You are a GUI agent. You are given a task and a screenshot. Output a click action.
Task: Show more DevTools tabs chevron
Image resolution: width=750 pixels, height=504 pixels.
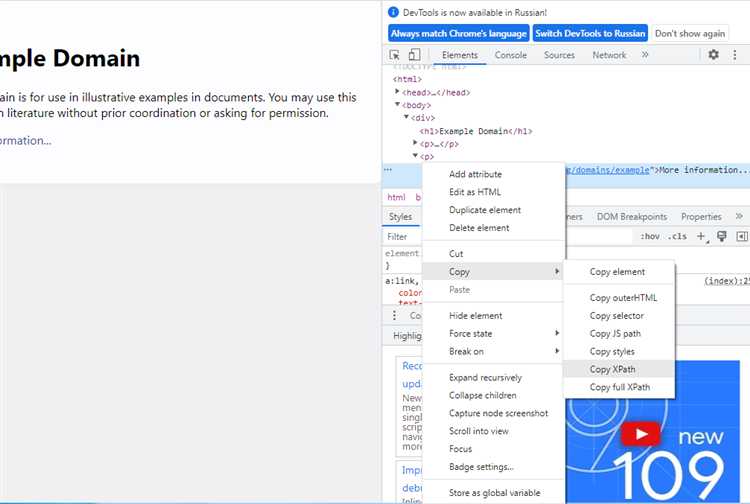pyautogui.click(x=645, y=55)
